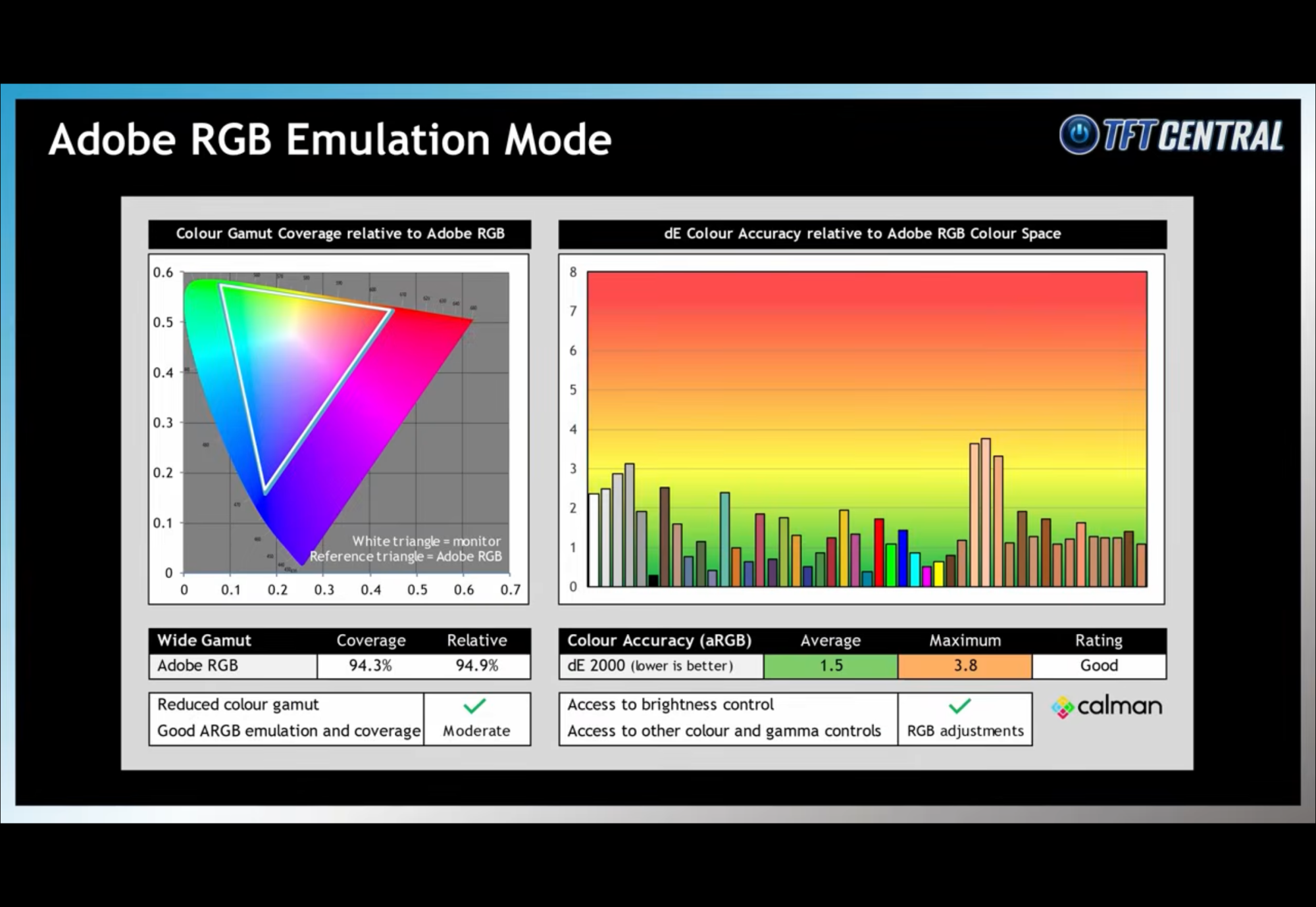Click the Colour Gamut Coverage header
The image size is (1316, 907).
click(340, 233)
